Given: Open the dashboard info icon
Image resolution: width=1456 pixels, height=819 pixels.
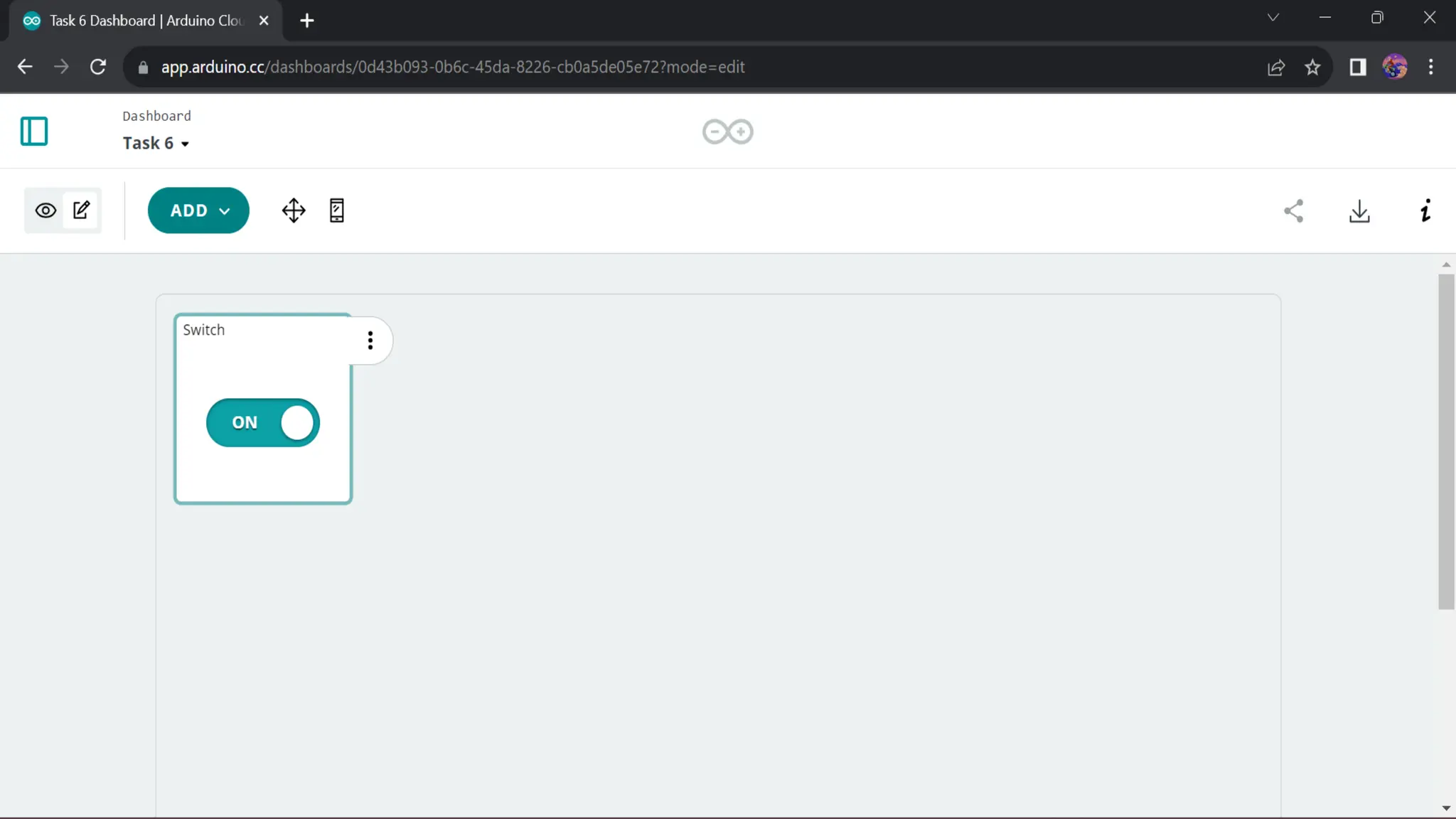Looking at the screenshot, I should click(x=1425, y=211).
